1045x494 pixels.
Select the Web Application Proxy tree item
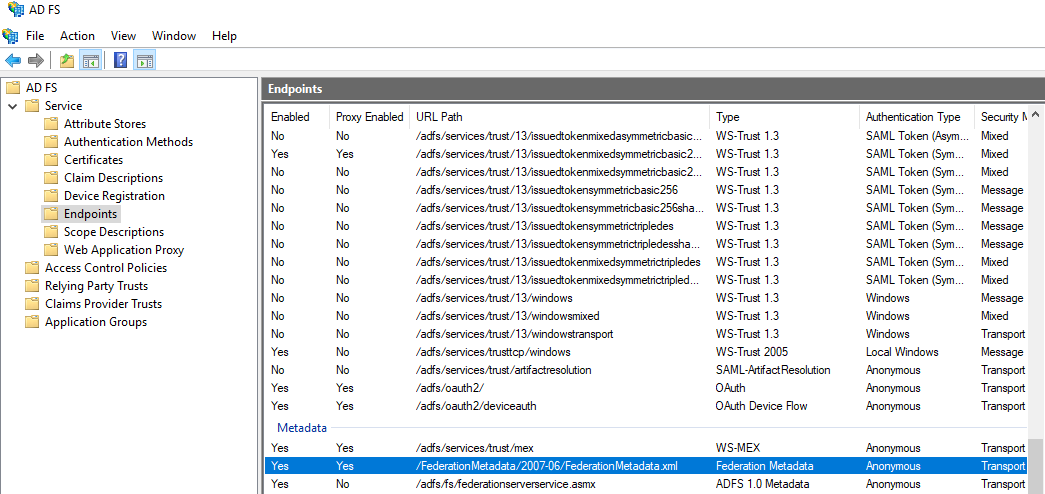[123, 249]
